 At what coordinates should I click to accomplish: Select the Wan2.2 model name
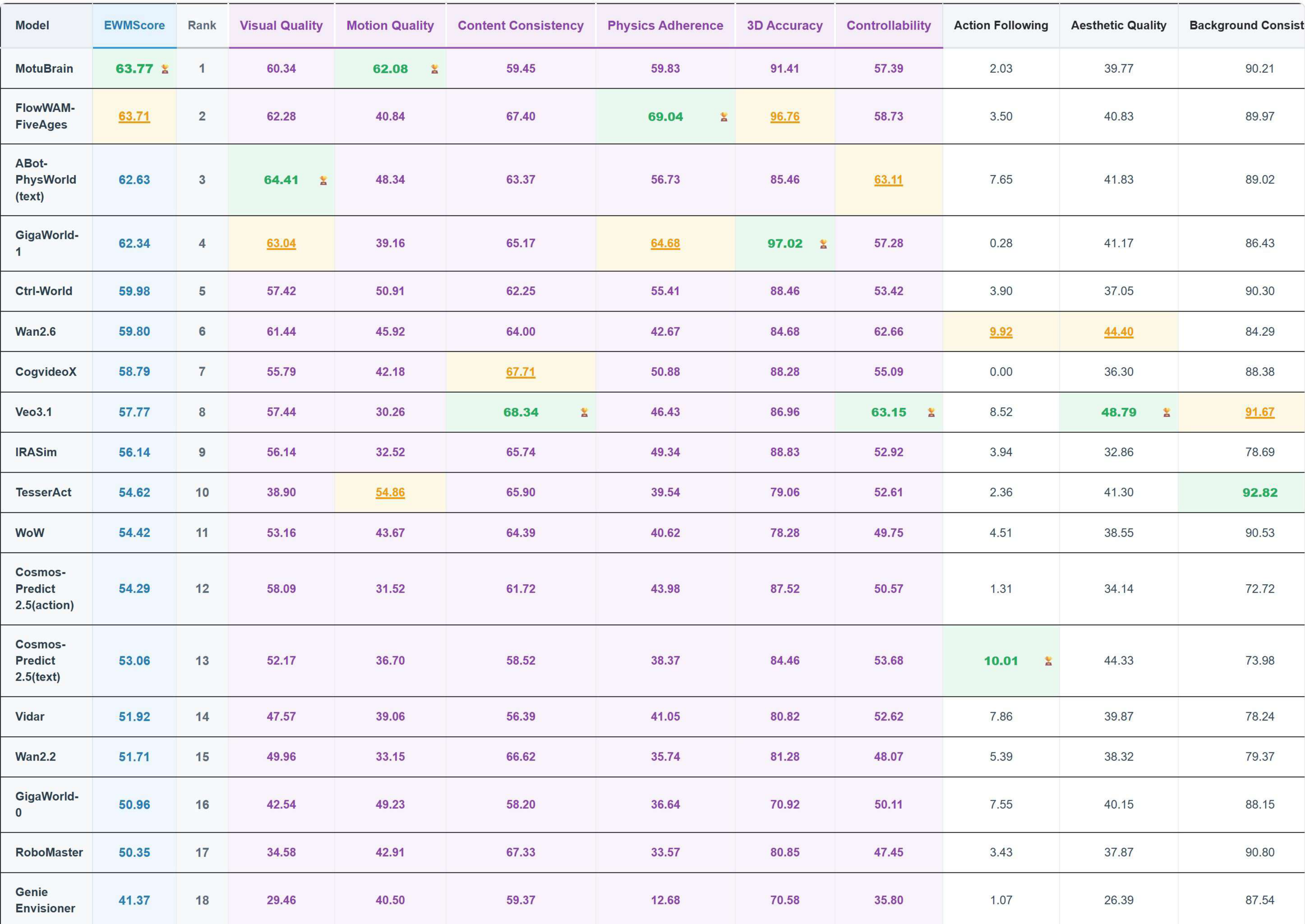click(35, 757)
